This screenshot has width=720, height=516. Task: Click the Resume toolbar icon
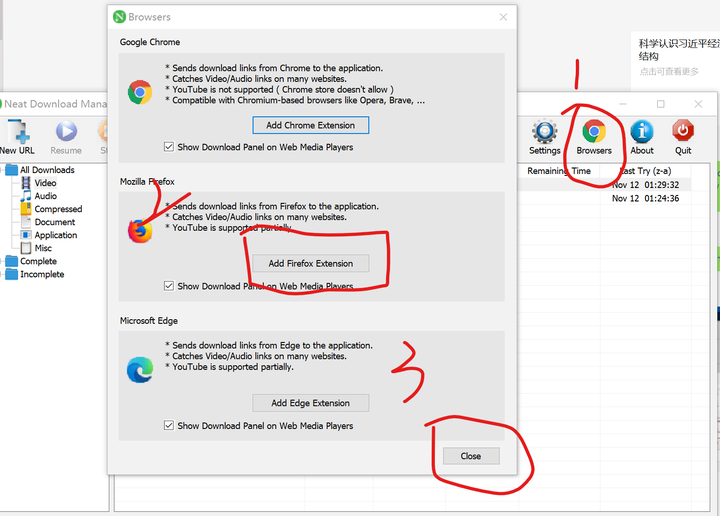[66, 137]
